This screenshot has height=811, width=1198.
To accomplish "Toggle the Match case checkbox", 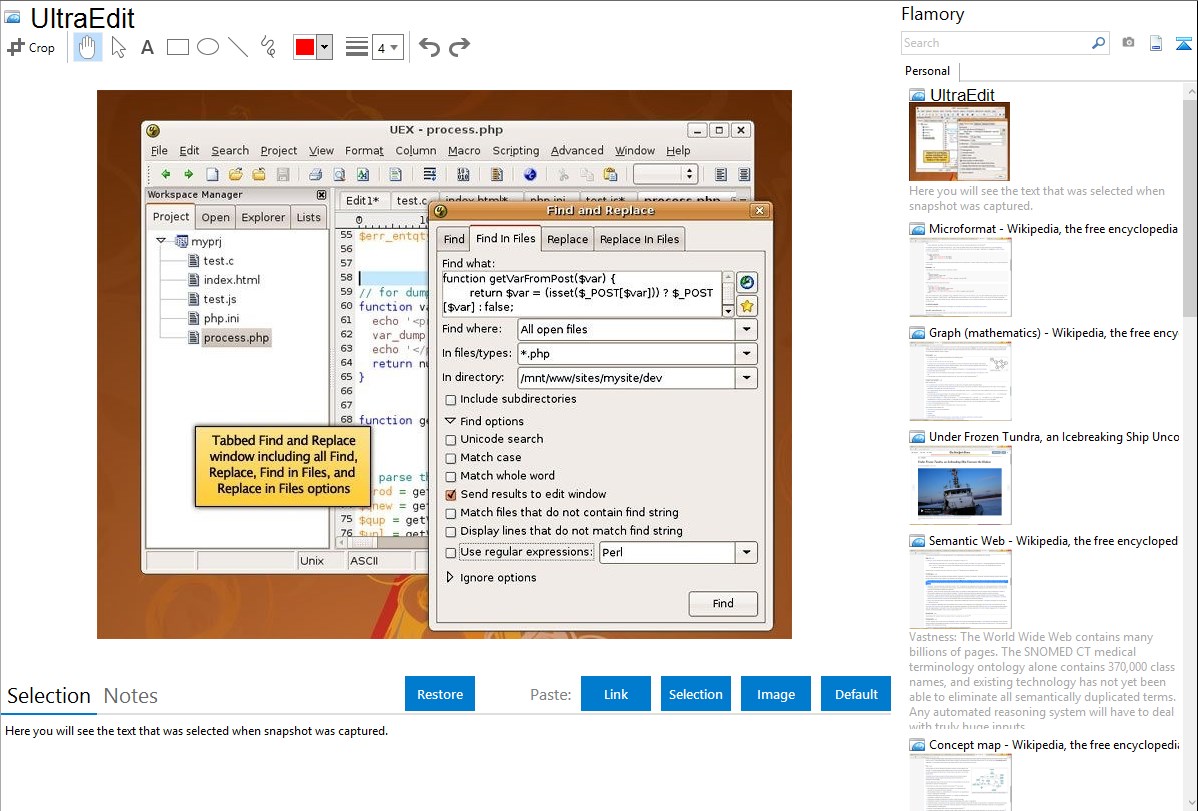I will click(451, 458).
